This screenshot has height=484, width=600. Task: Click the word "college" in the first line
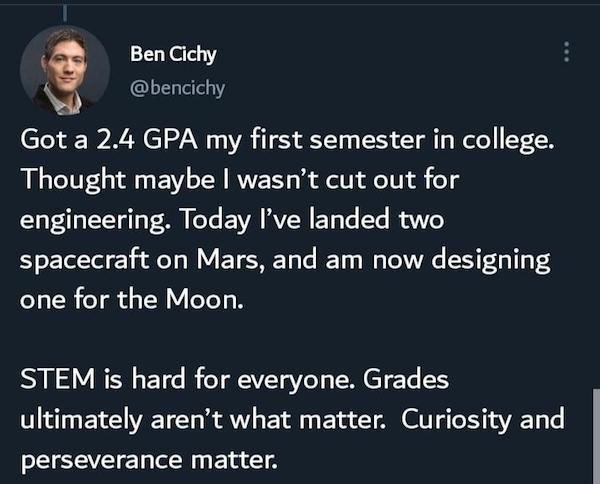pyautogui.click(x=508, y=140)
